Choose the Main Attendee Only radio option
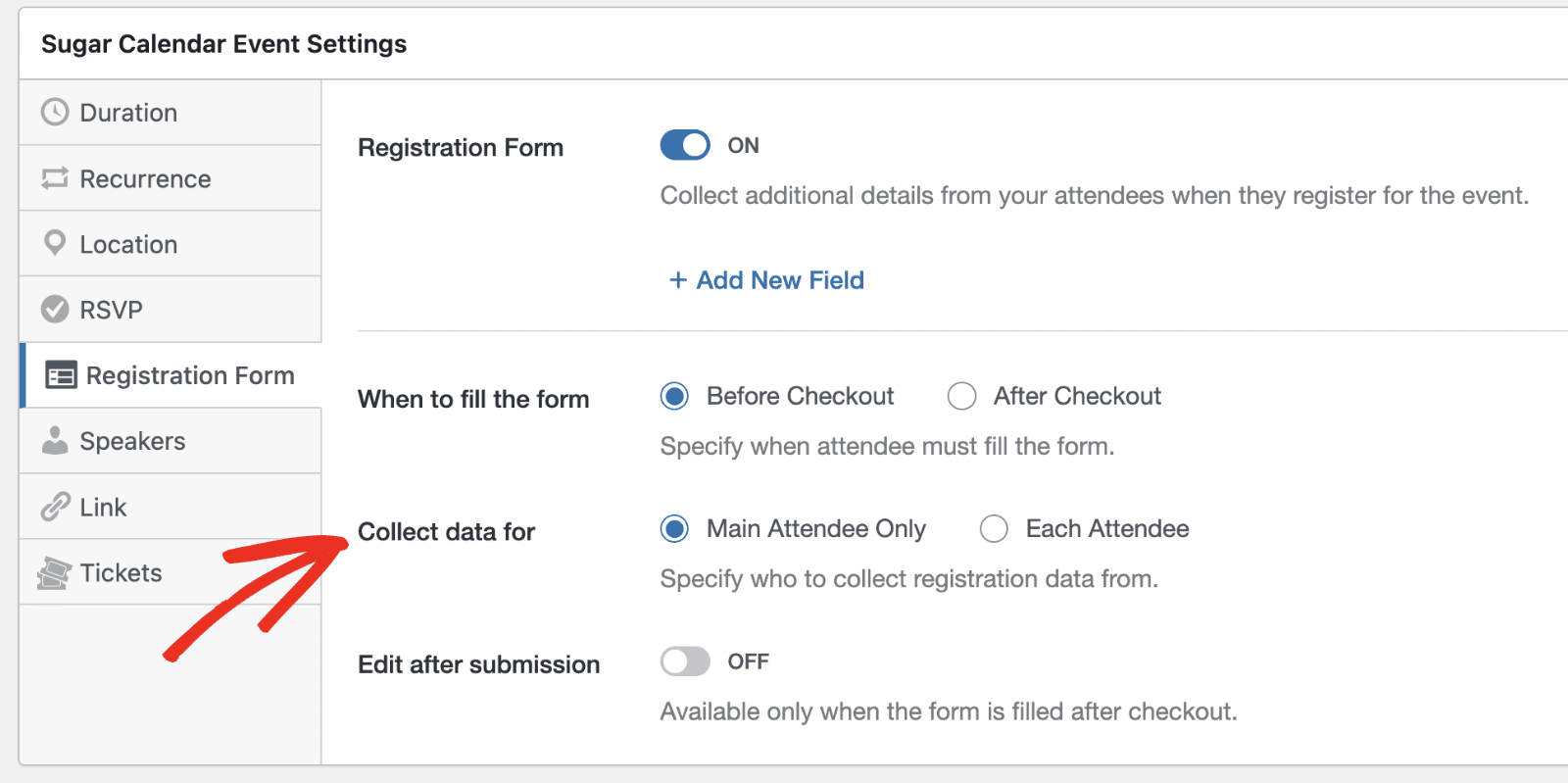This screenshot has width=1568, height=783. pos(674,529)
